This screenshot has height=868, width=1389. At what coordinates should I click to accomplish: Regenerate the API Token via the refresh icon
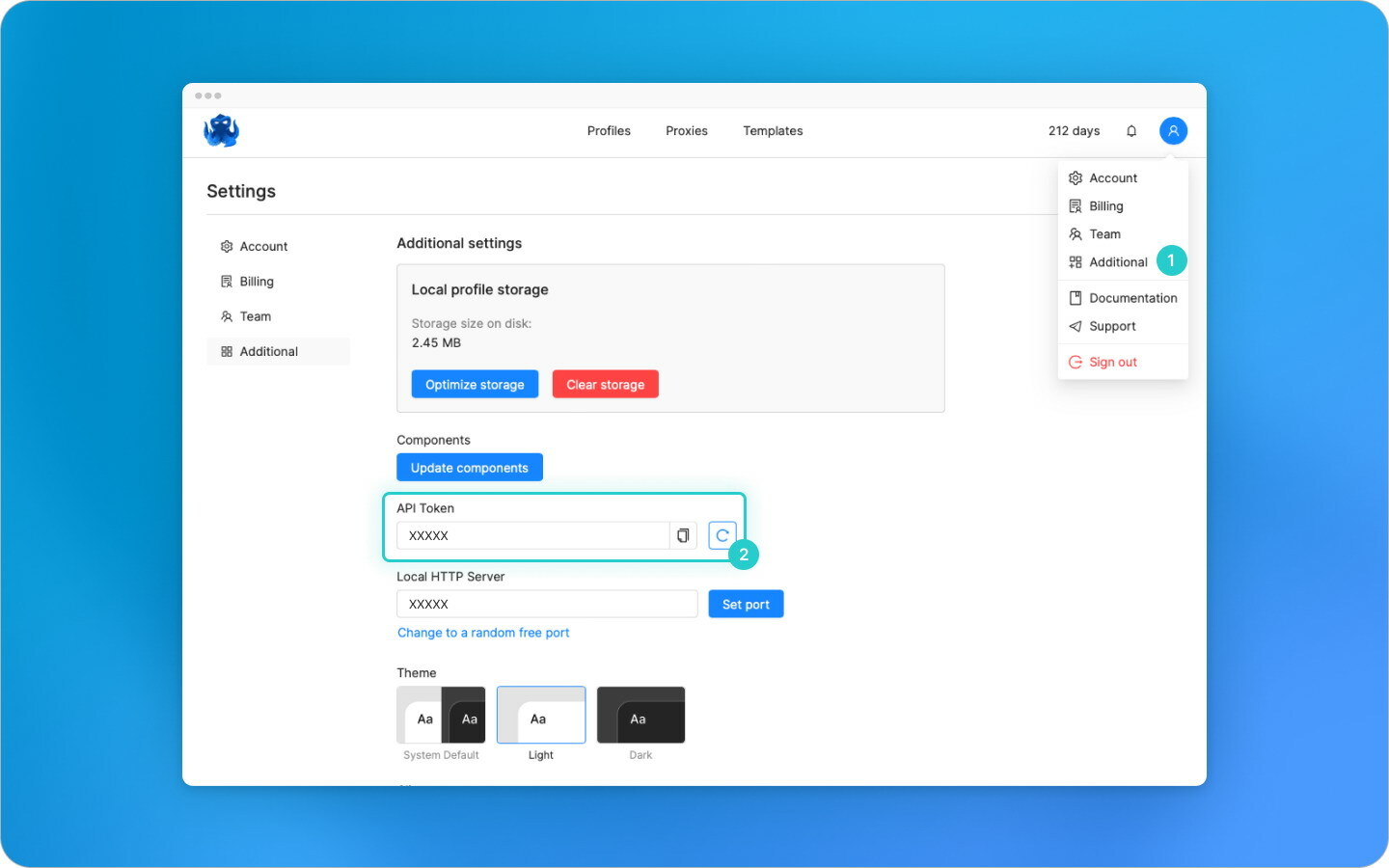point(722,534)
